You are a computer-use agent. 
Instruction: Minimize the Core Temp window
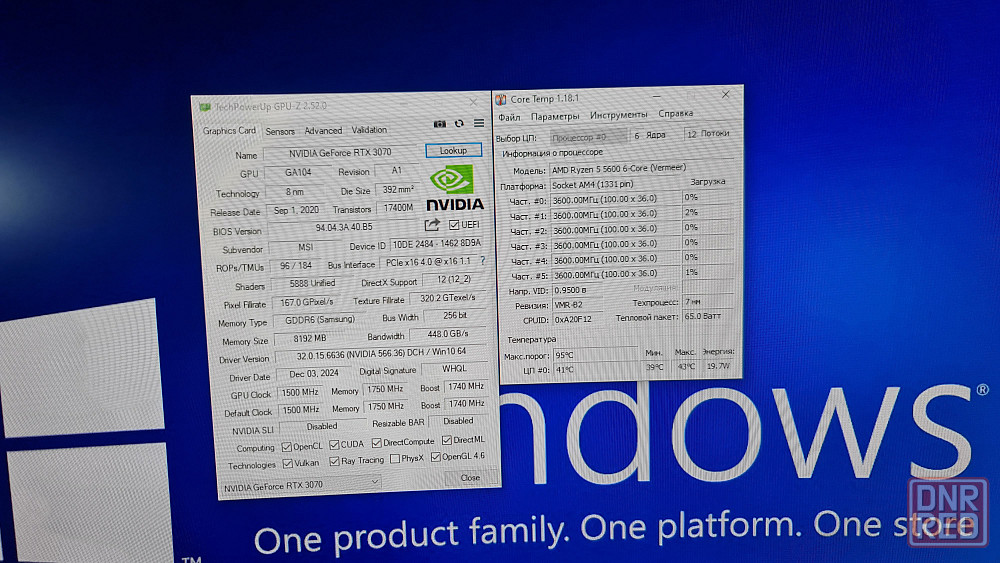pyautogui.click(x=656, y=96)
